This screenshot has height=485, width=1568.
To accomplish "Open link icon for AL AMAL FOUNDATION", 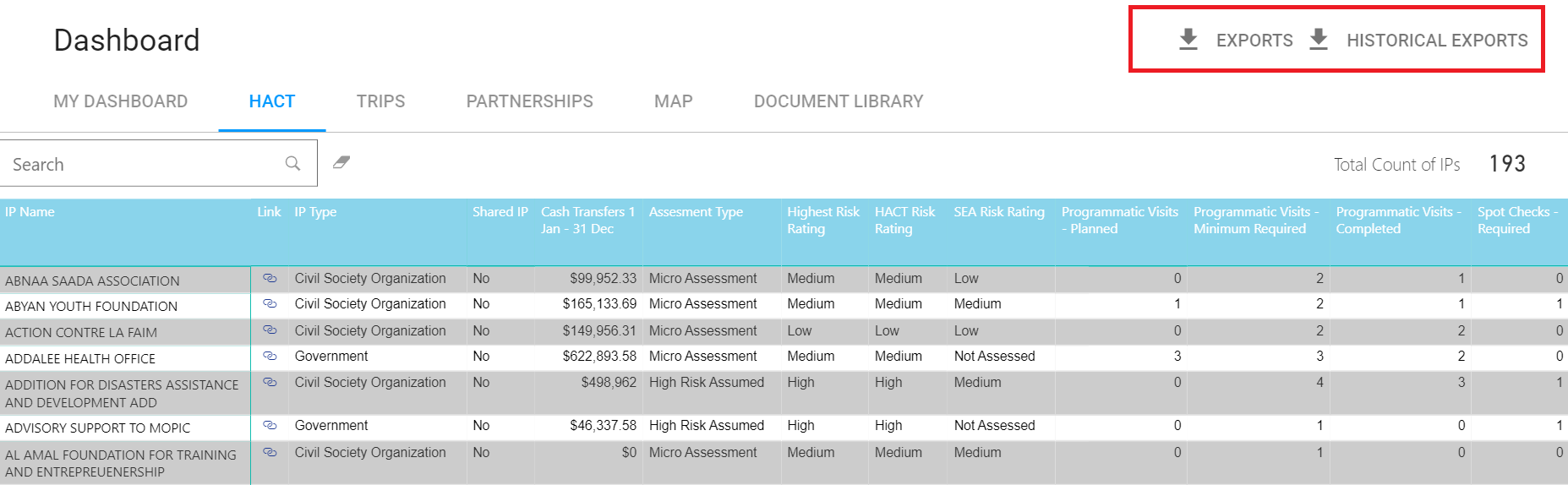I will coord(270,452).
